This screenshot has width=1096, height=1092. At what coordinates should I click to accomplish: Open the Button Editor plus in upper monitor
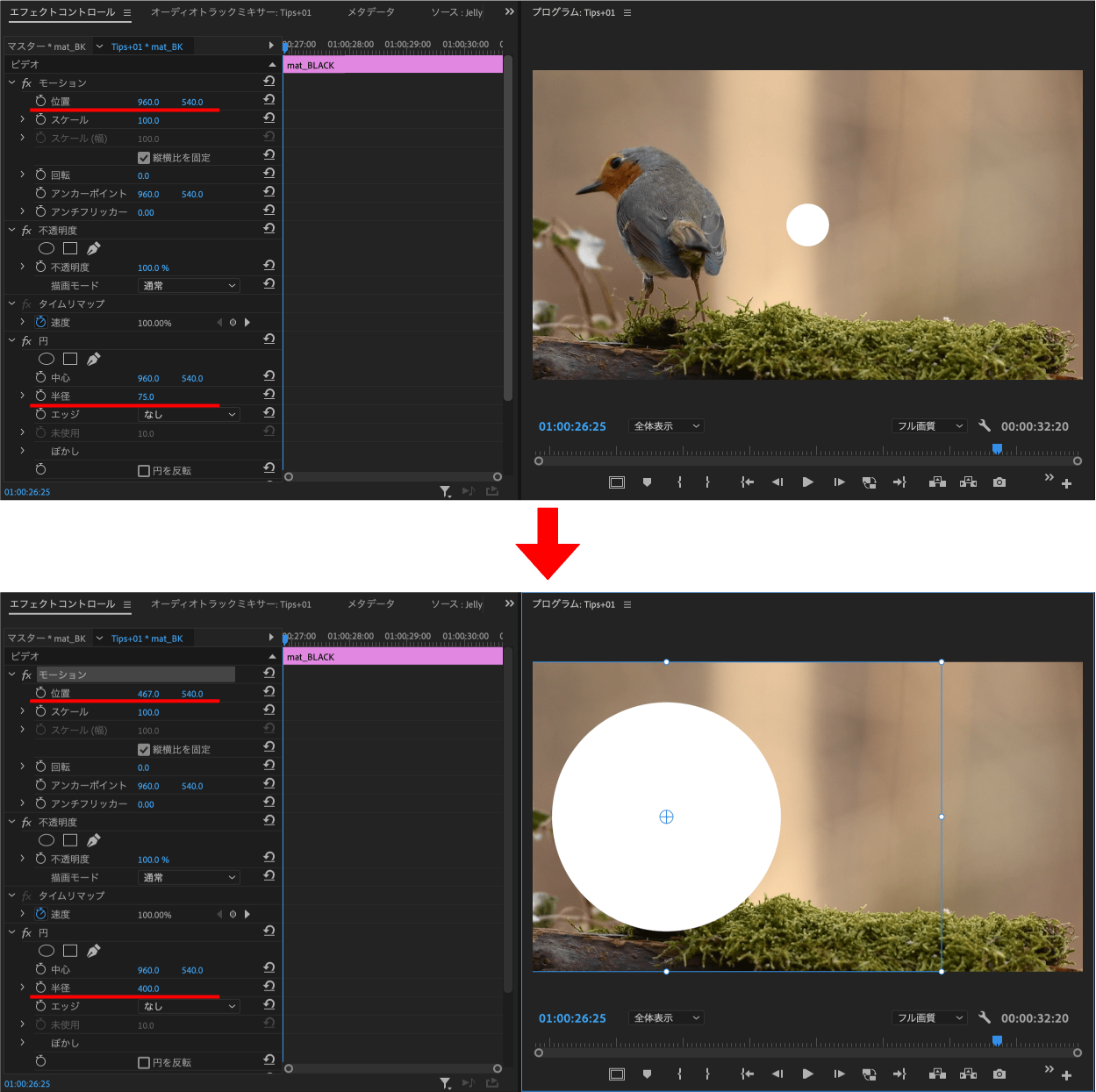tap(1066, 483)
